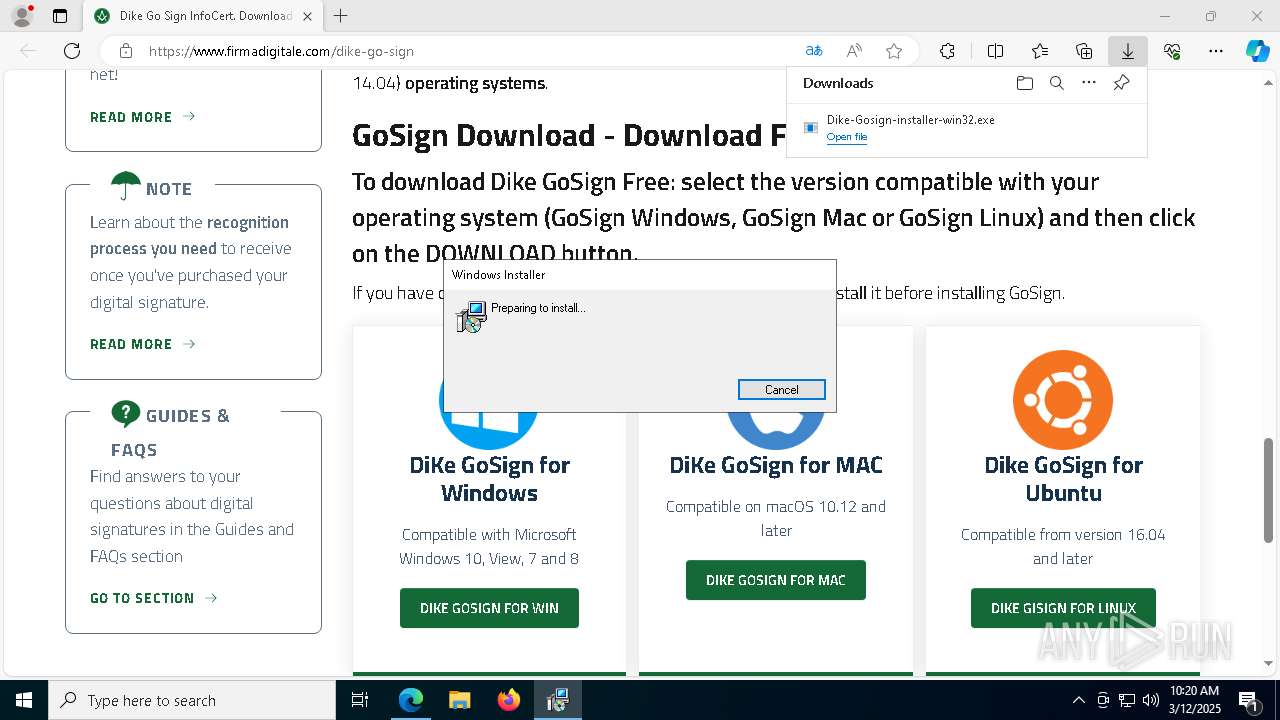Click DIKE GOSIGN FOR MAC download button
The width and height of the screenshot is (1280, 720).
(776, 580)
